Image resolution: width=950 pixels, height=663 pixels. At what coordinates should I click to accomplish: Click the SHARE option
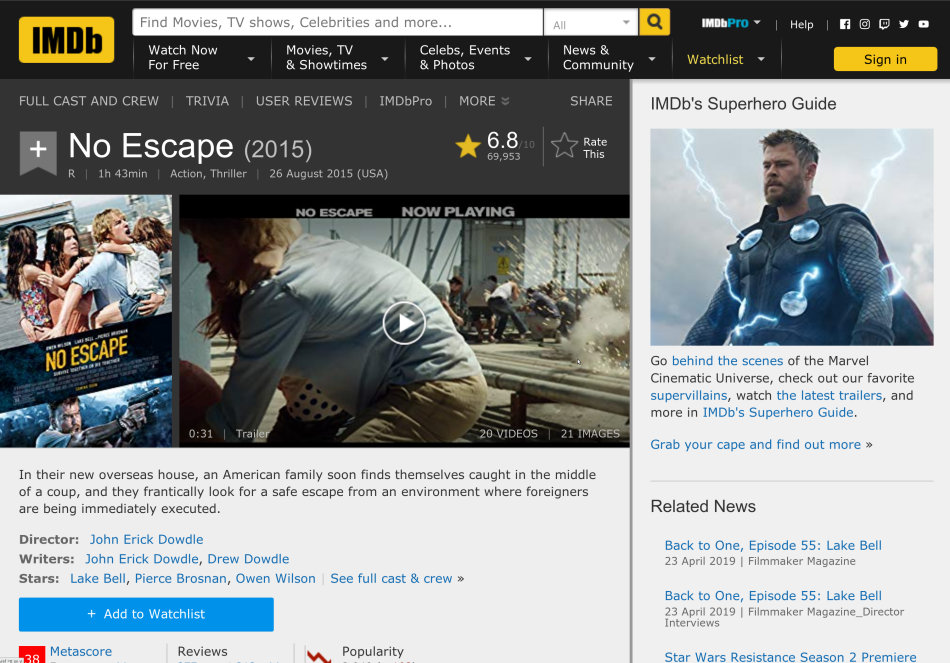591,101
